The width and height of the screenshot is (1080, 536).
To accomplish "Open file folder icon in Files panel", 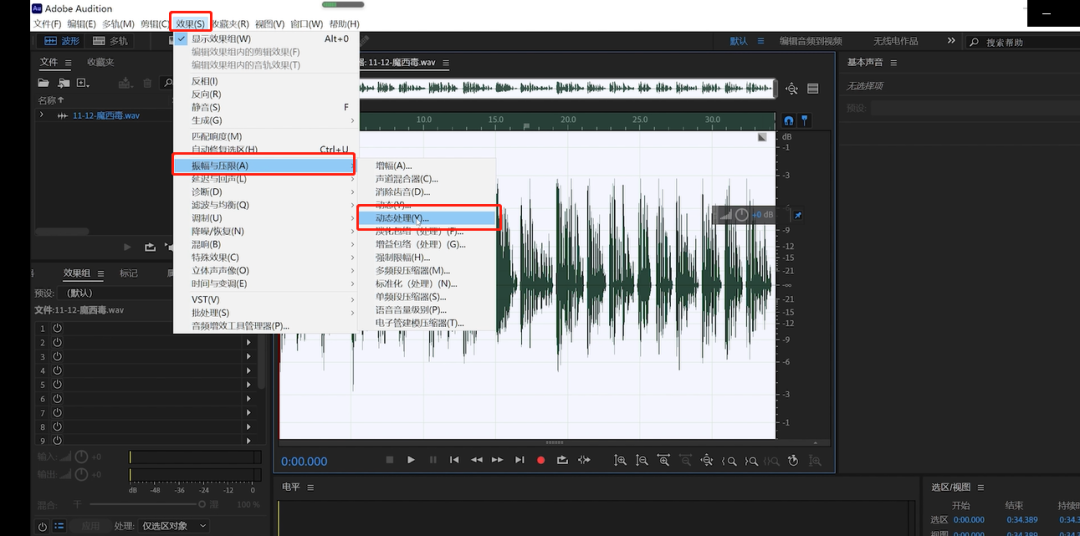I will (x=43, y=83).
